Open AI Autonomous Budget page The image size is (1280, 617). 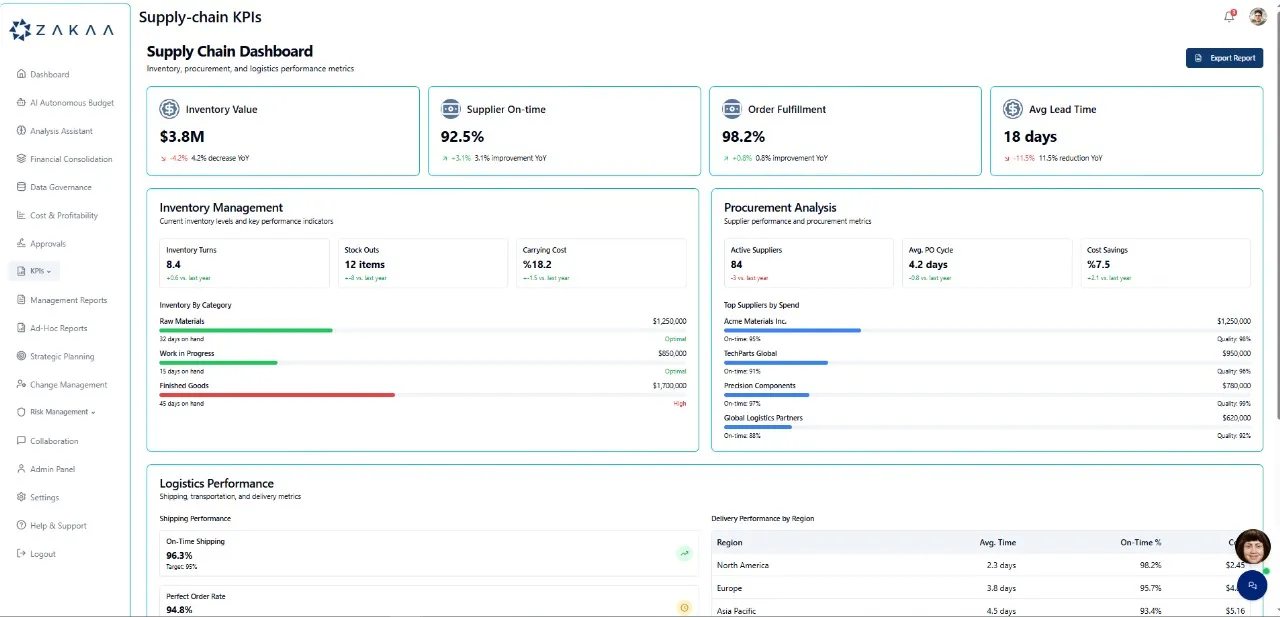click(x=71, y=103)
